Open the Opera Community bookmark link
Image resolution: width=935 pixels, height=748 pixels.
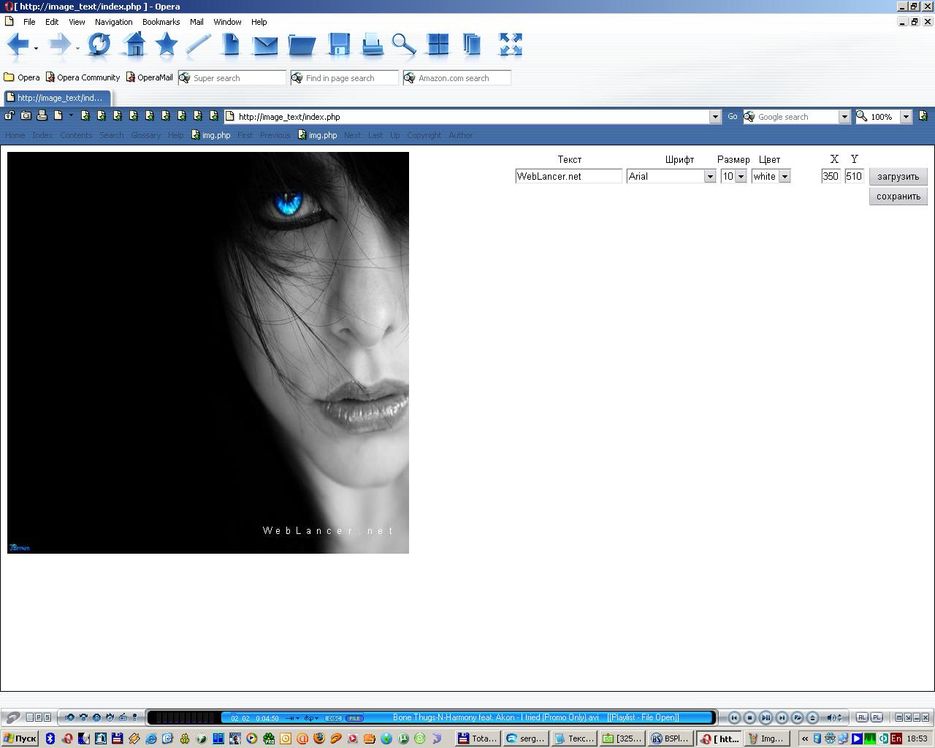tap(83, 77)
